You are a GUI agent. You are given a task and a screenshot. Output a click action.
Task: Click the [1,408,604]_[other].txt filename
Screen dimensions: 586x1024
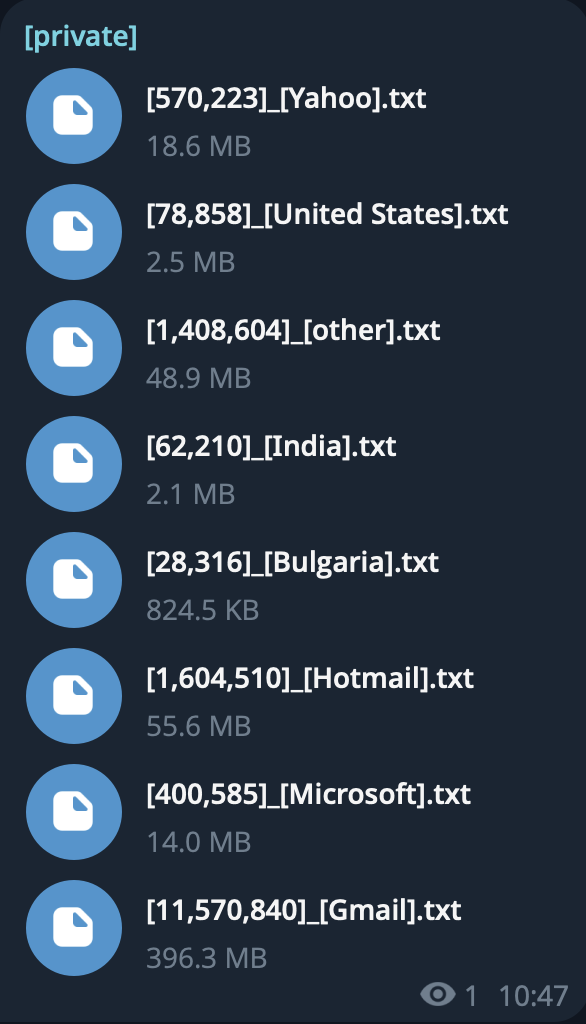[x=293, y=330]
